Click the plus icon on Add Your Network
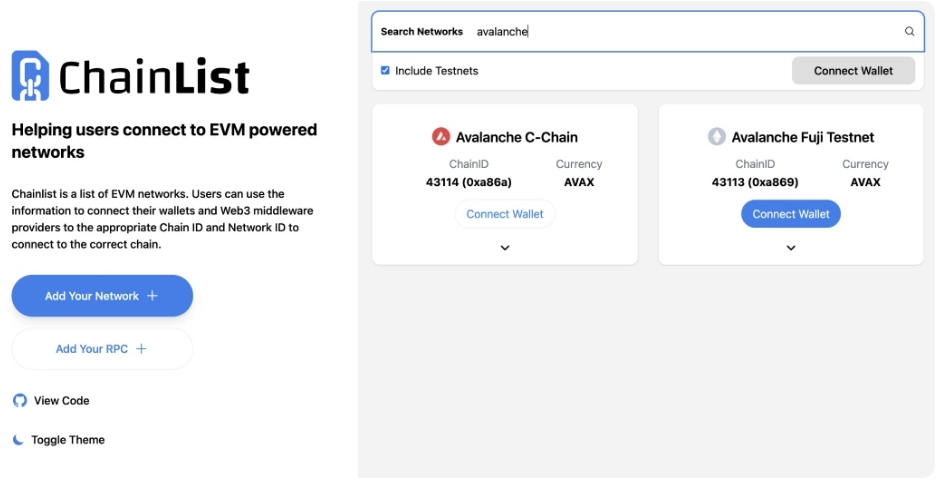This screenshot has height=480, width=936. [x=152, y=296]
